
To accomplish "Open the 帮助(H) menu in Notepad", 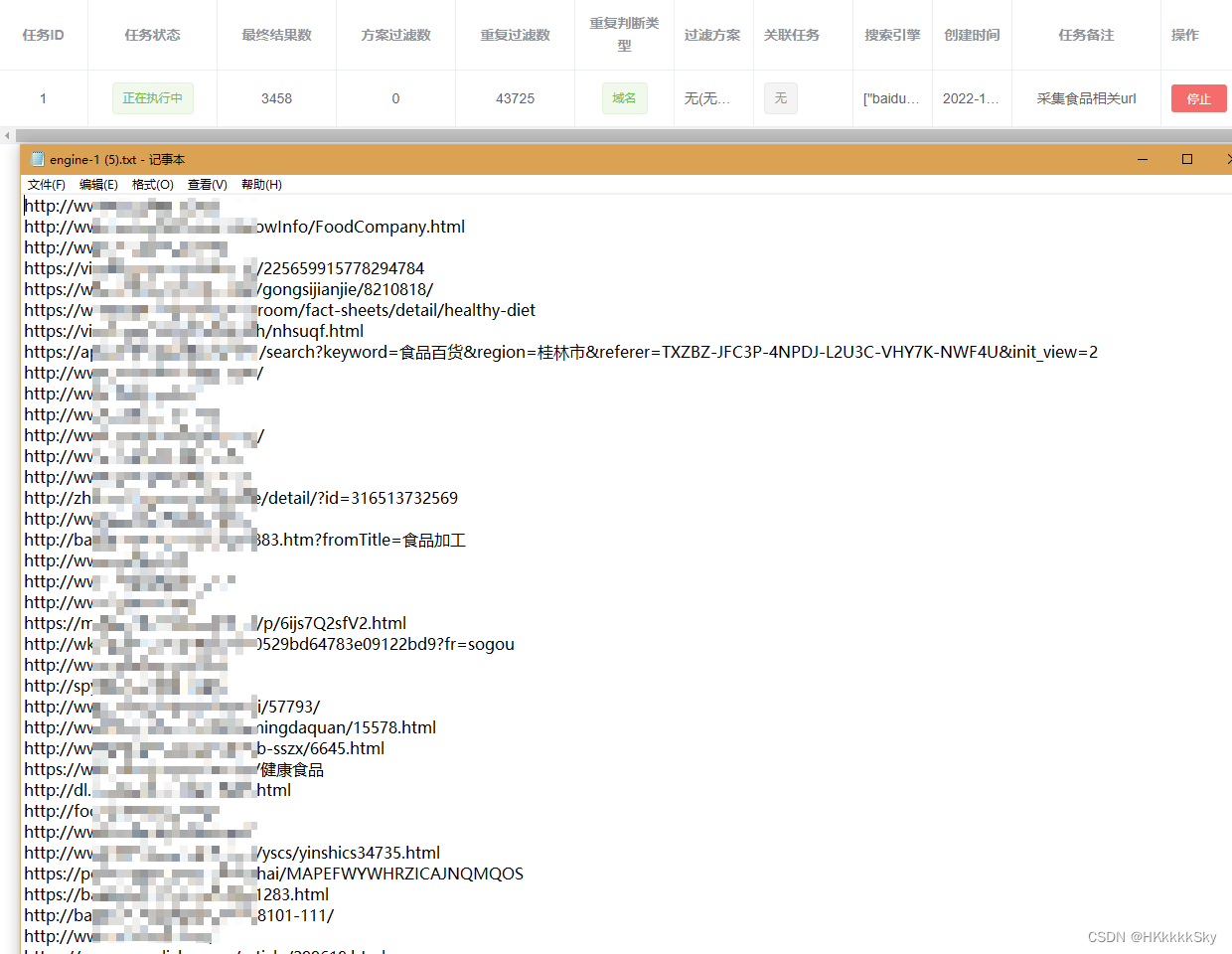I will [x=261, y=185].
